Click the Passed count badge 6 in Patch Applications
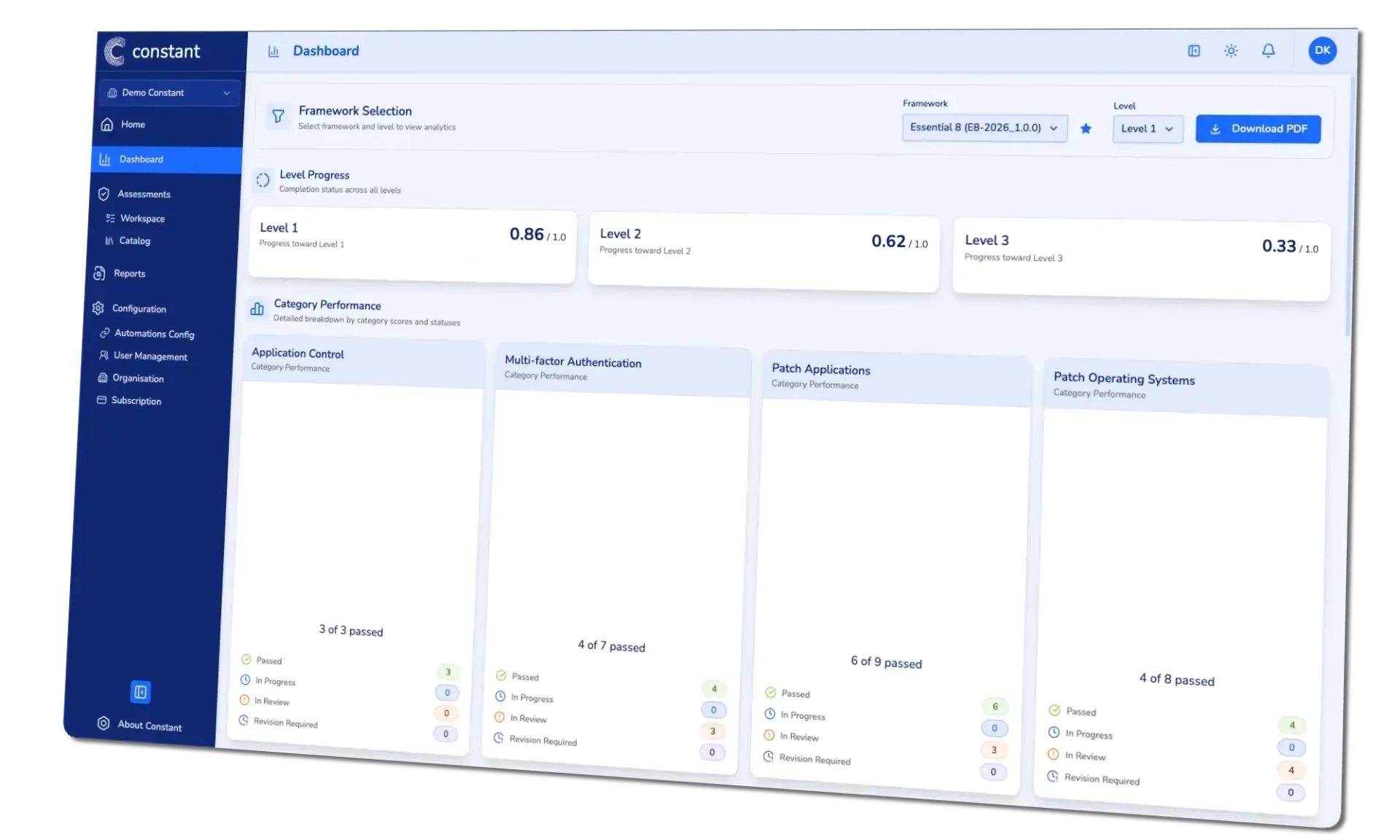This screenshot has width=1400, height=840. coord(995,706)
